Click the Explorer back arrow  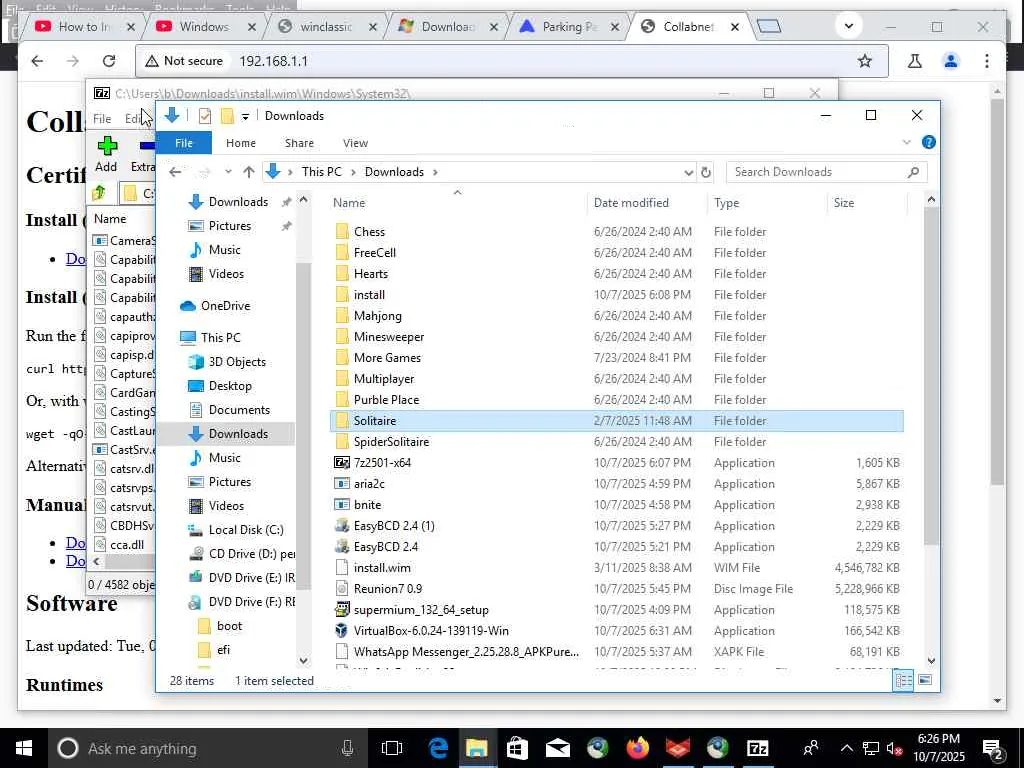pyautogui.click(x=175, y=172)
